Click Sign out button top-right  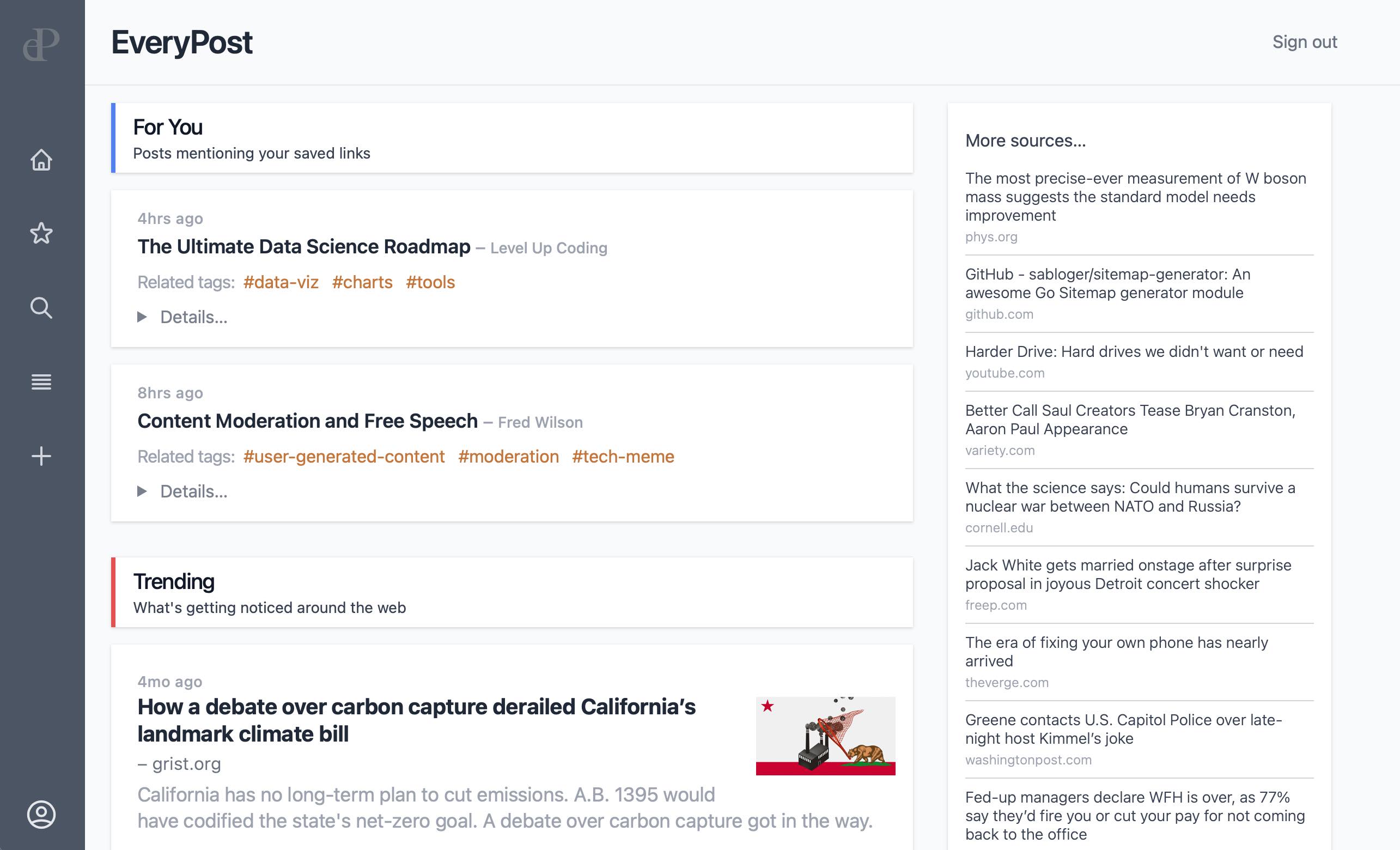pos(1304,41)
